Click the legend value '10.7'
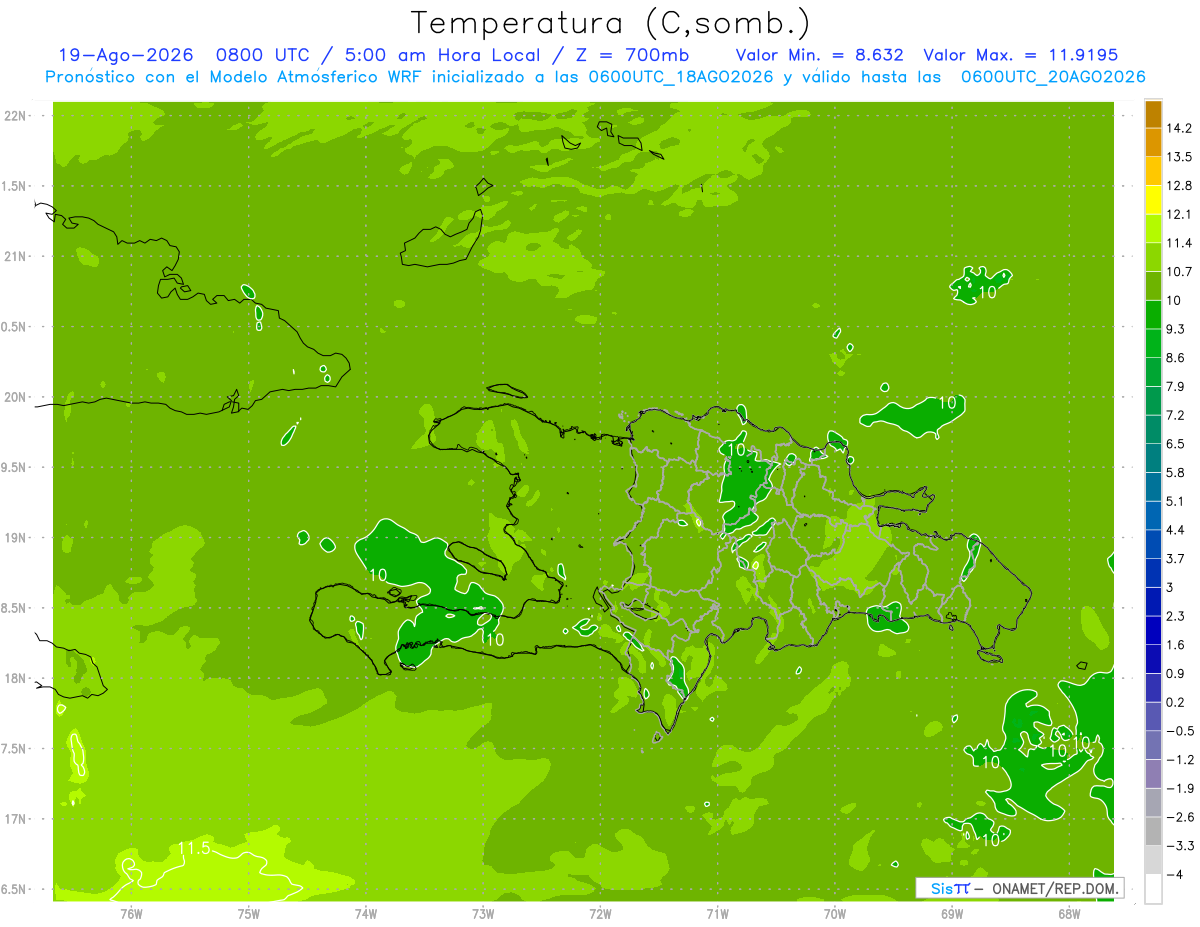This screenshot has width=1200, height=927. tap(1180, 272)
